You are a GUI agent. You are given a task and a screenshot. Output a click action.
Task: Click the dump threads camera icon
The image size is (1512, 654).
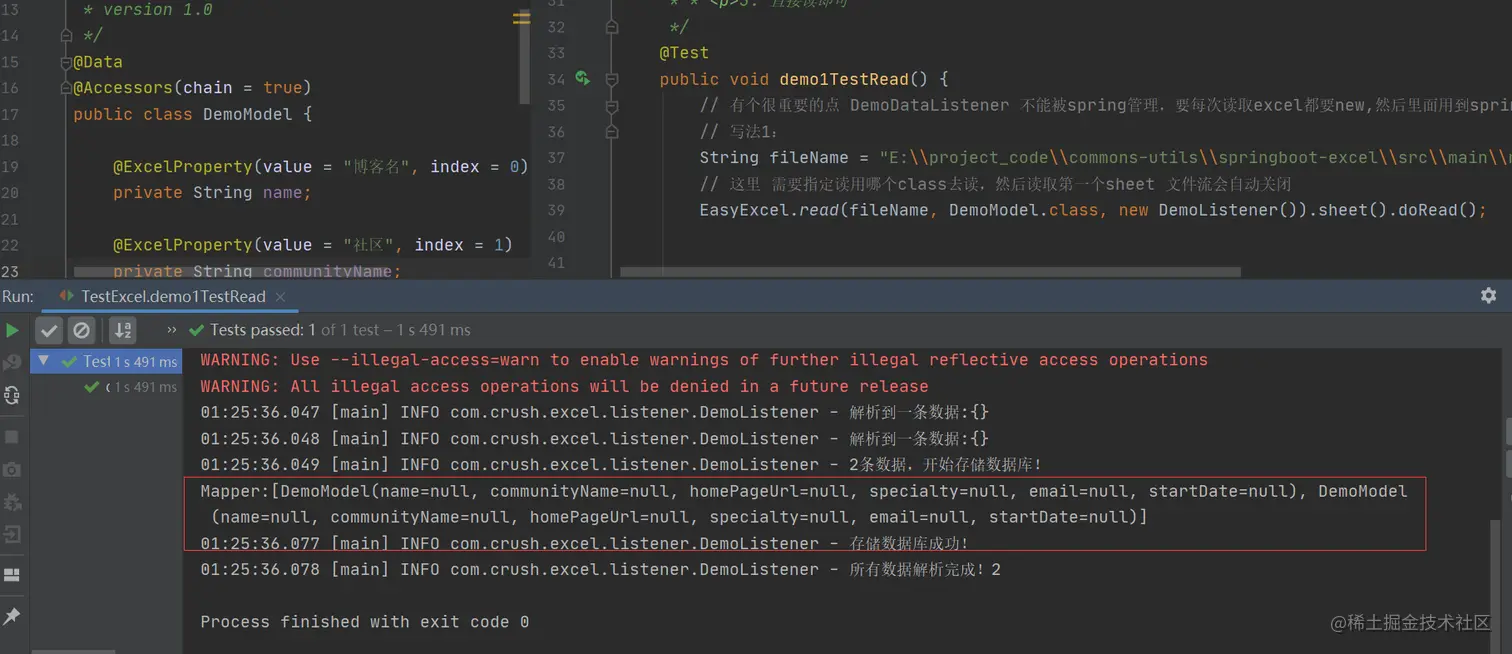[x=12, y=469]
